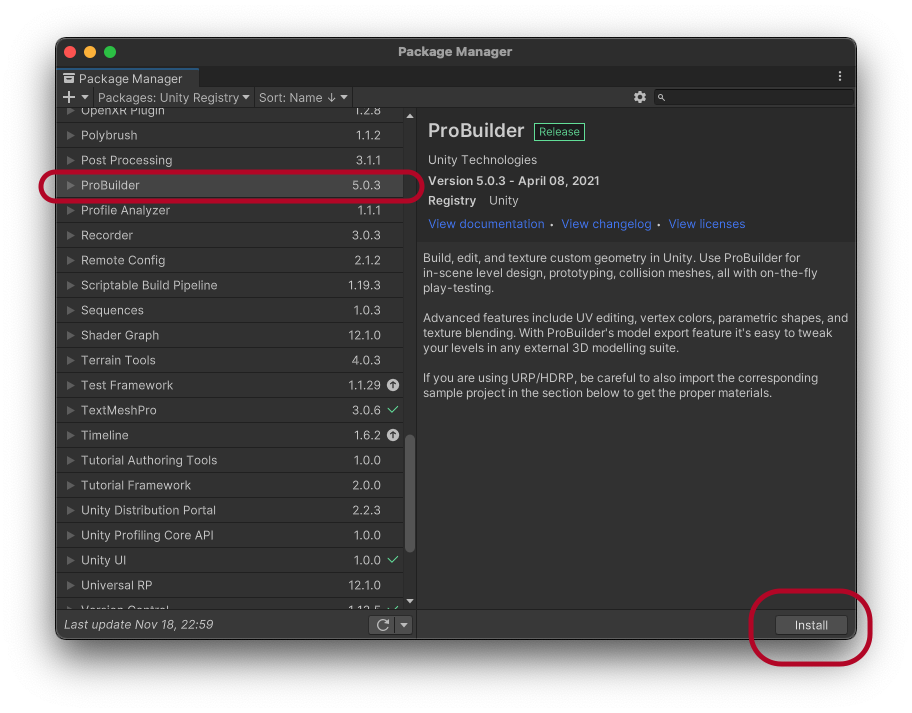Screen dimensions: 912x713
Task: Click the list scroll down arrow
Action: click(x=410, y=601)
